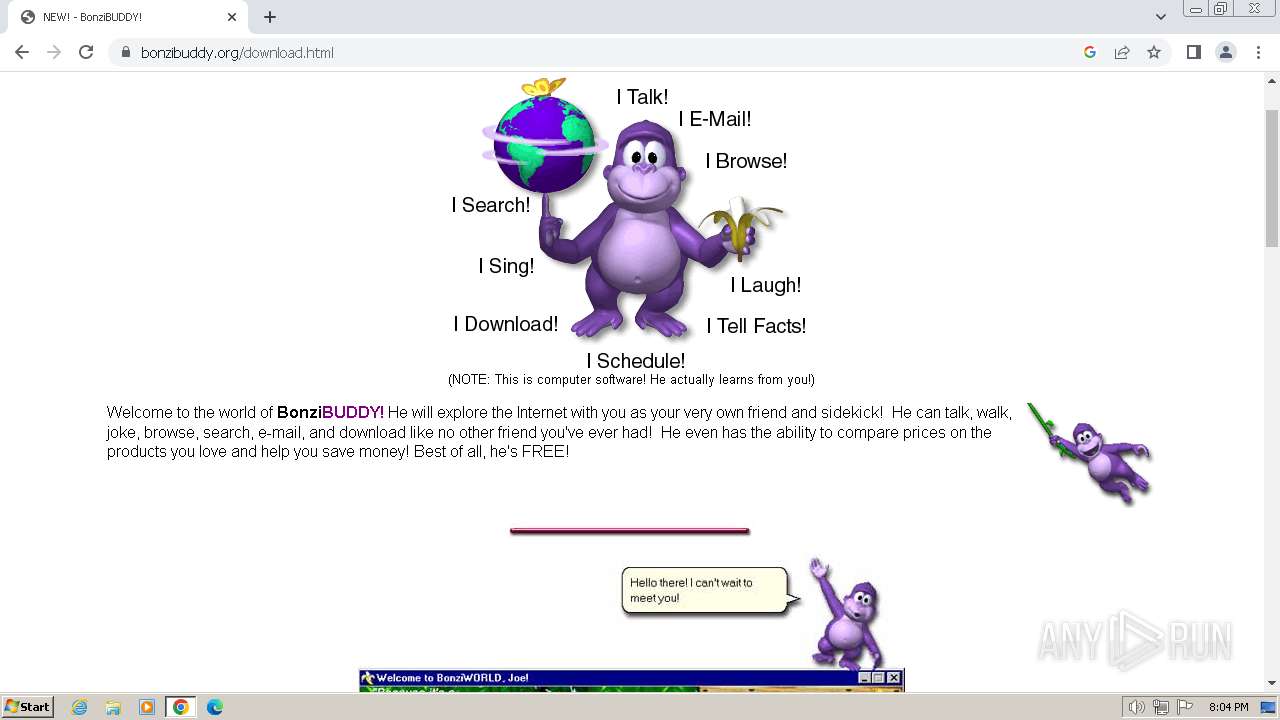Viewport: 1280px width, 720px height.
Task: Click the 'Hello there!' speech bubble
Action: pyautogui.click(x=709, y=590)
